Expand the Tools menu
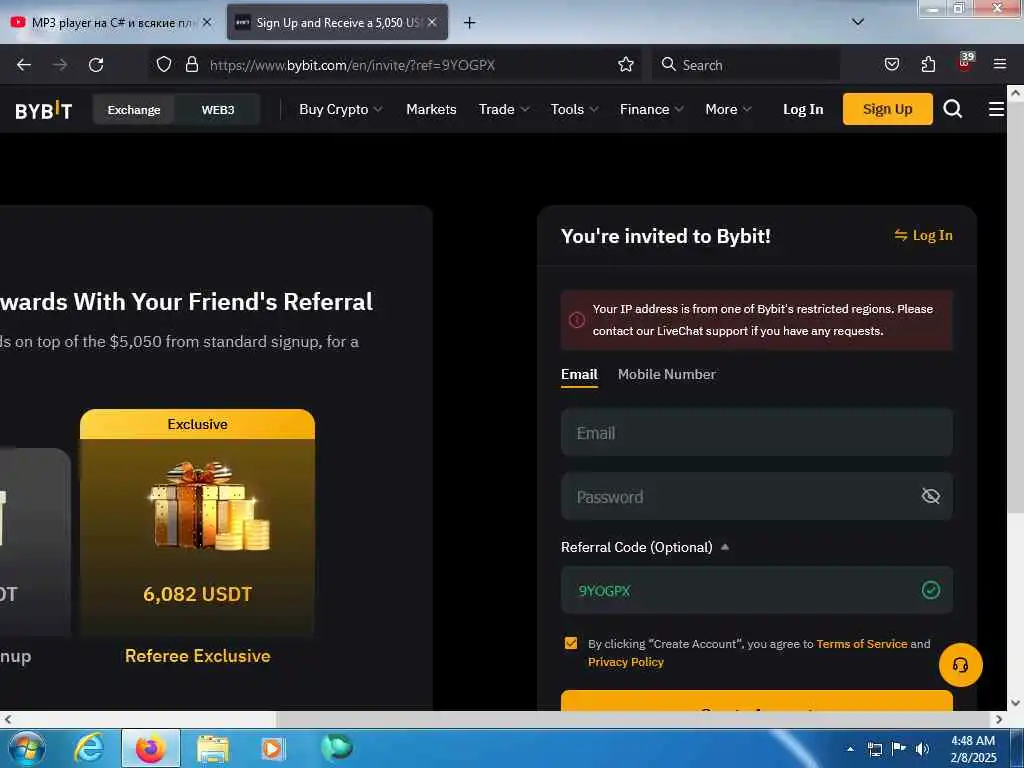The height and width of the screenshot is (768, 1024). [574, 109]
